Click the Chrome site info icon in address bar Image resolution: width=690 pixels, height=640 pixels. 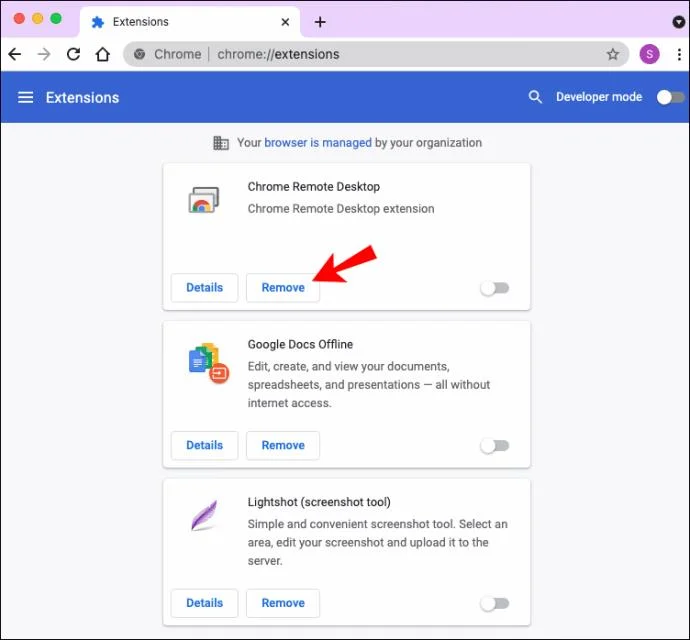139,54
